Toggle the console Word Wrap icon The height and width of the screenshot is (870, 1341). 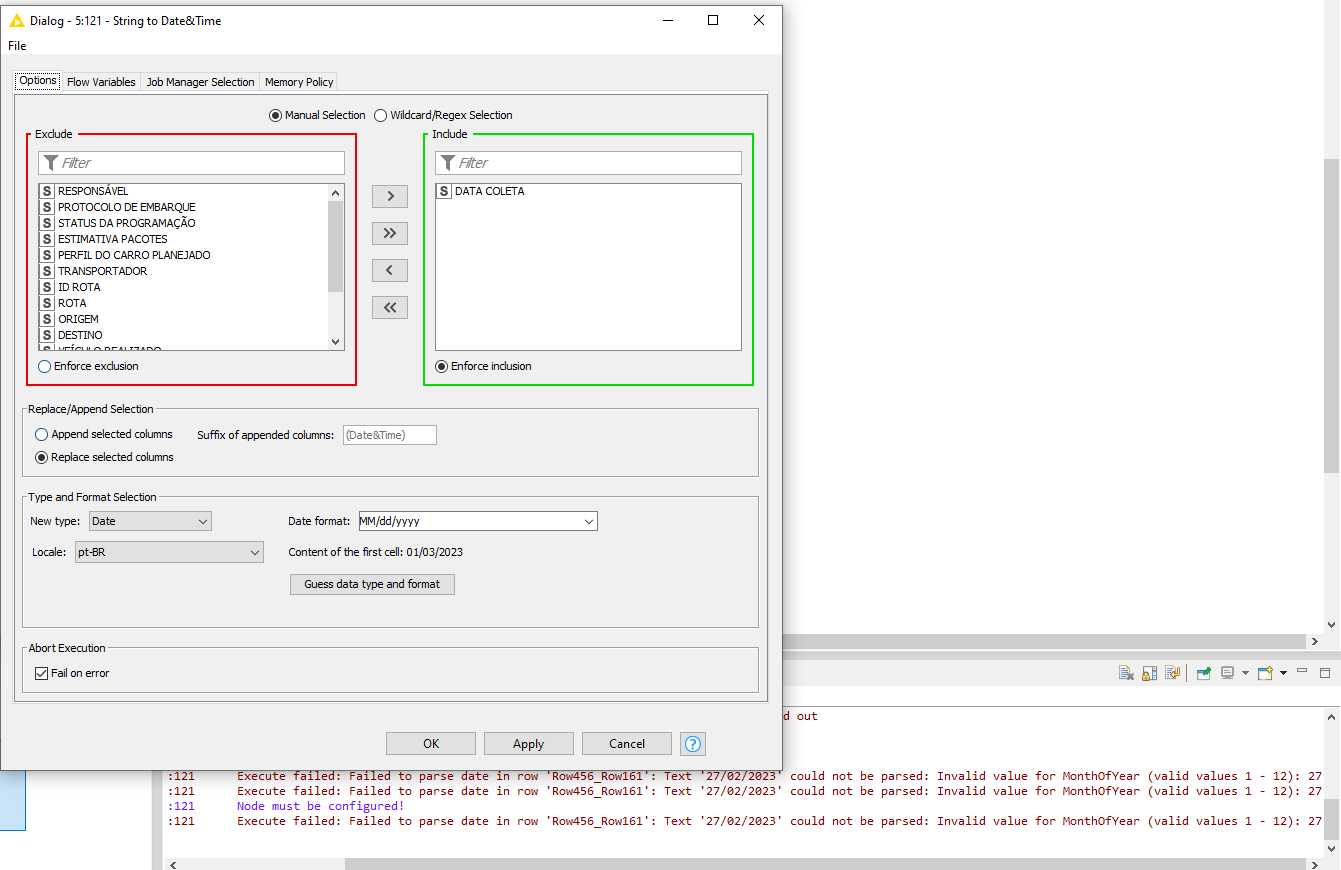pyautogui.click(x=1173, y=673)
